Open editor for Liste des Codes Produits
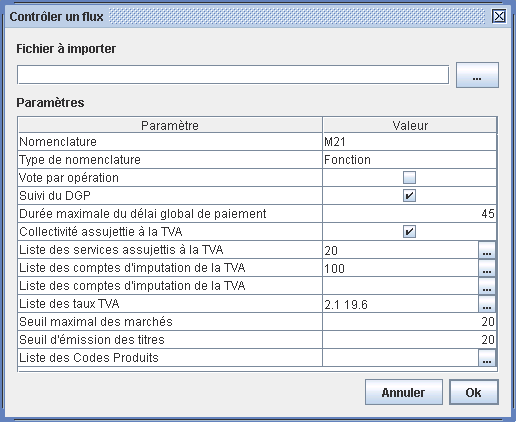Viewport: 516px width, 422px height. click(x=487, y=358)
